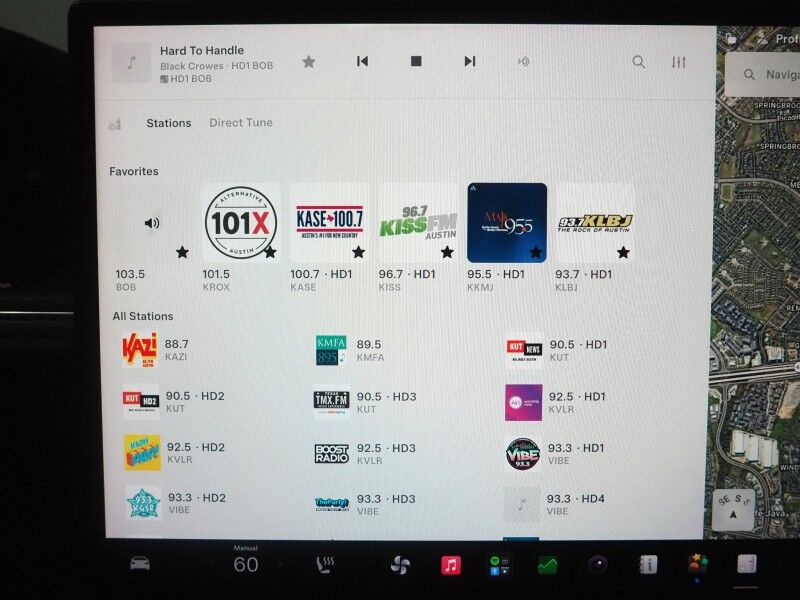The width and height of the screenshot is (800, 600).
Task: Raise cabin temperature with right arrow
Action: click(280, 564)
